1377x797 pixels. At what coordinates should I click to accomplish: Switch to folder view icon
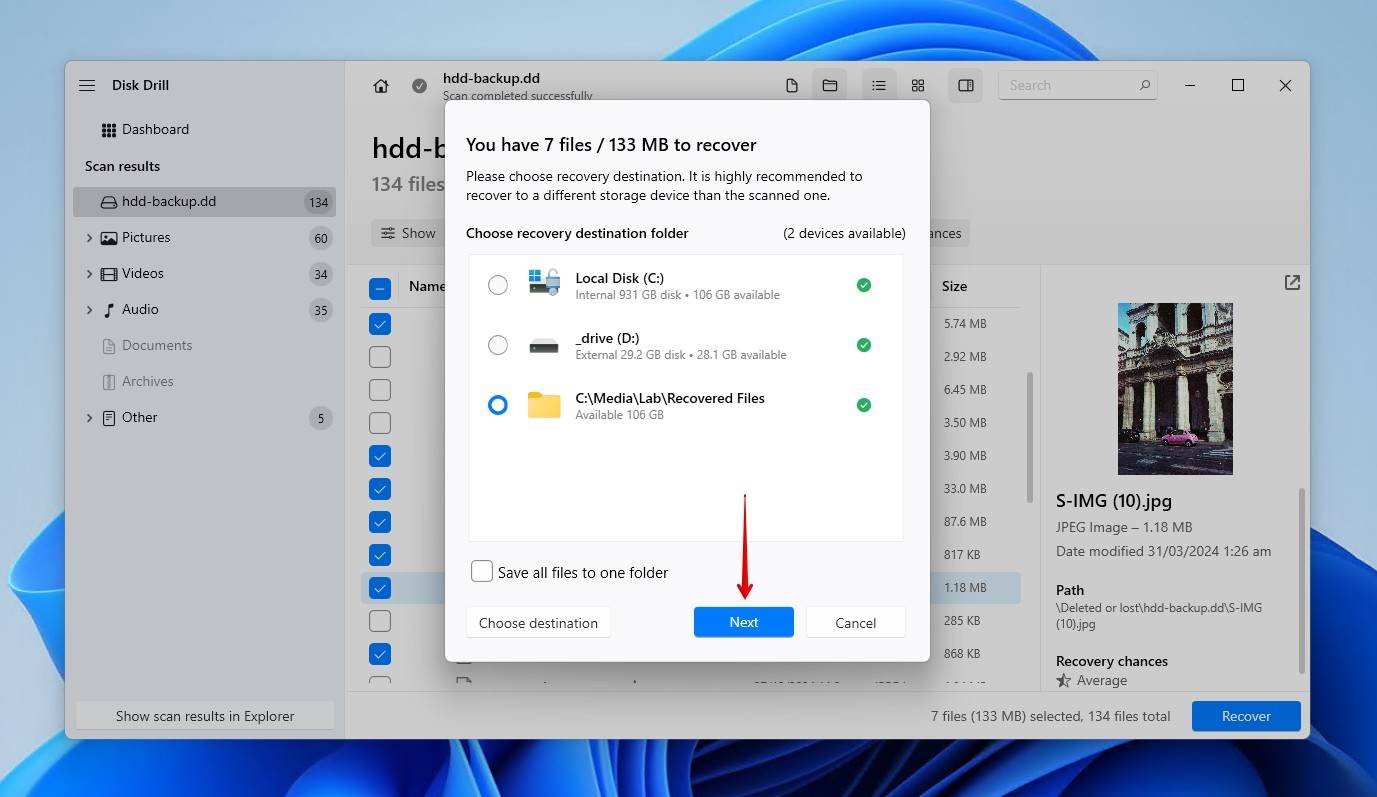click(x=830, y=86)
